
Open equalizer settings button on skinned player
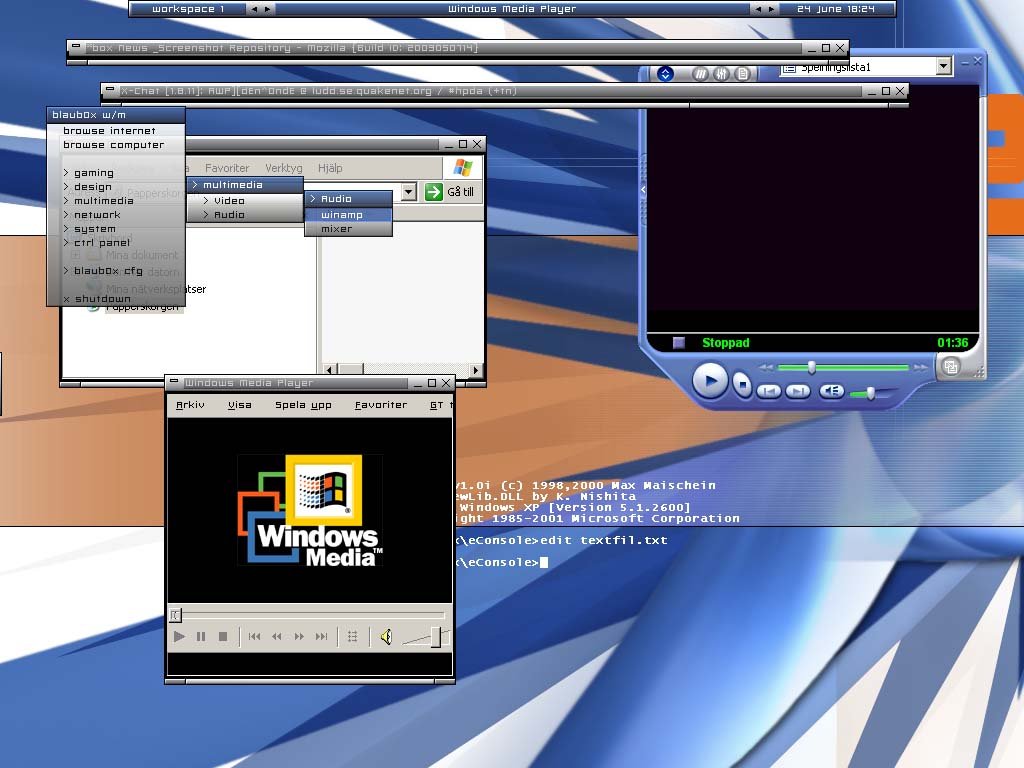pyautogui.click(x=722, y=74)
